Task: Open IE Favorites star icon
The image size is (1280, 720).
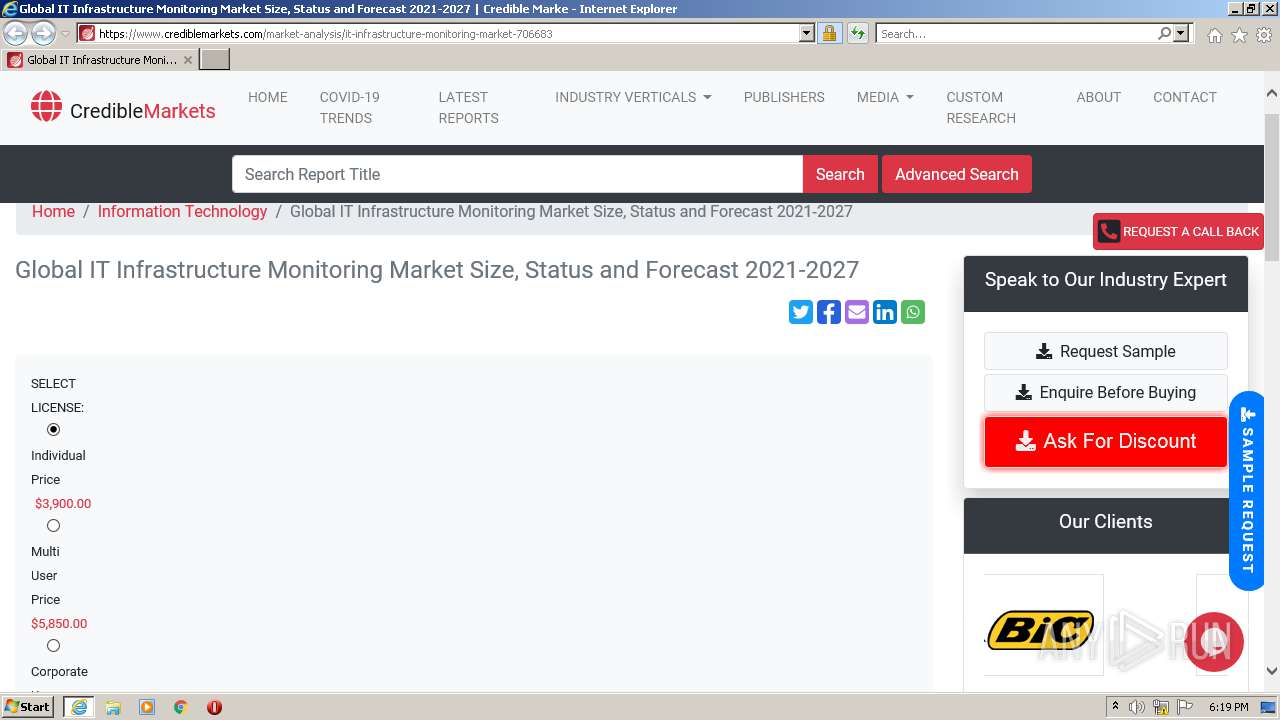Action: click(x=1239, y=35)
